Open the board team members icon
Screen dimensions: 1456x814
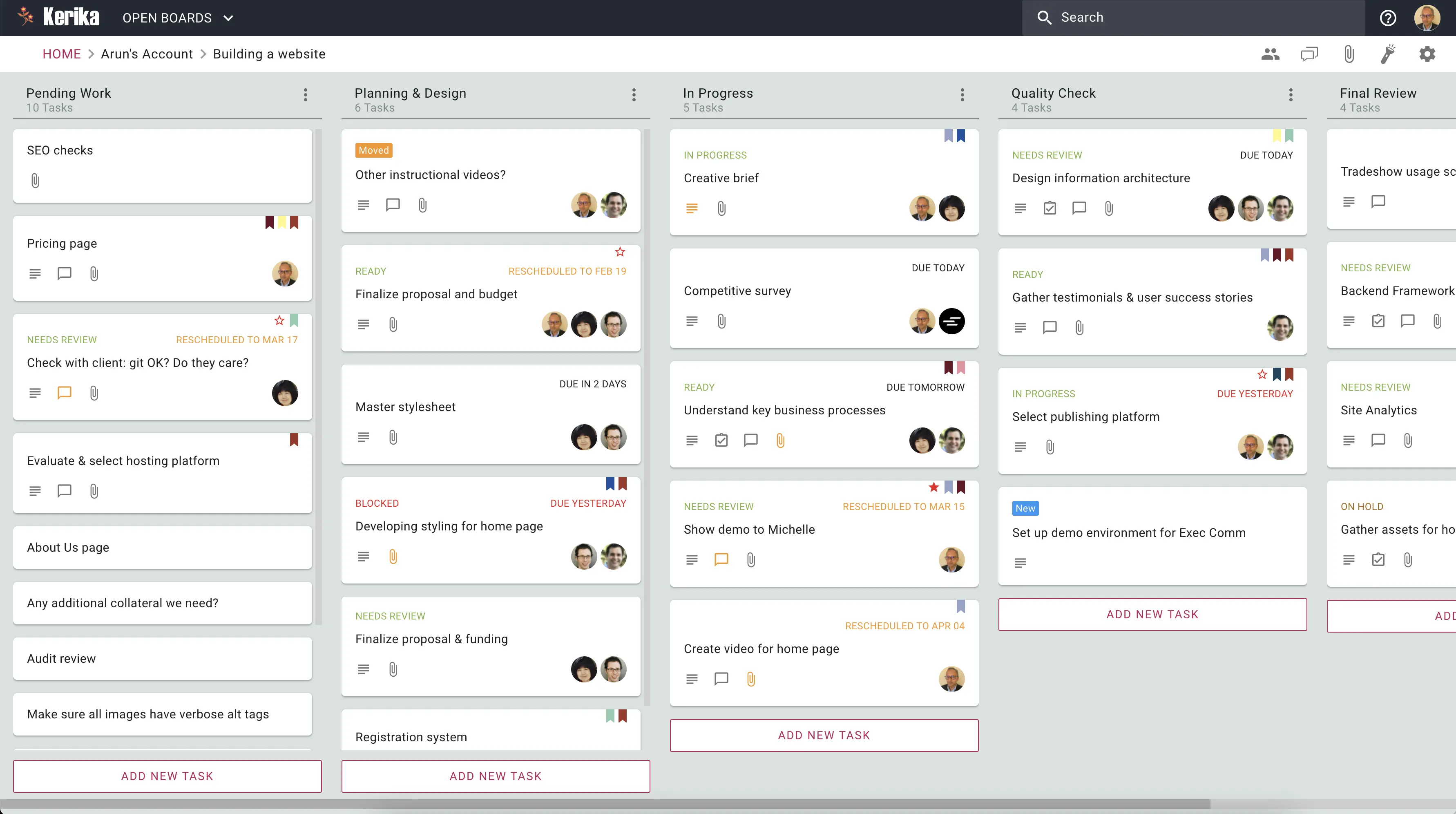[x=1270, y=54]
